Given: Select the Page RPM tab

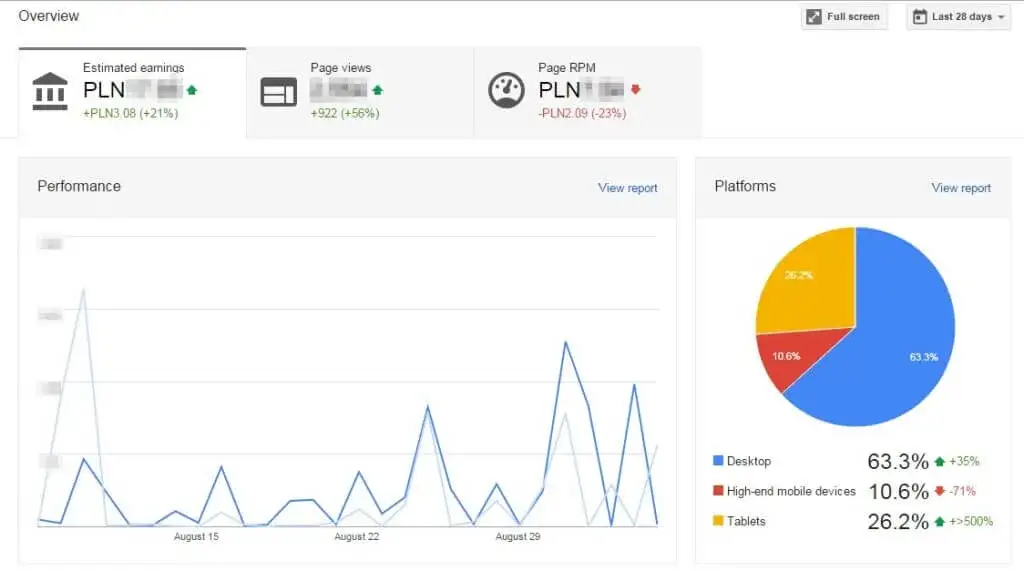Looking at the screenshot, I should pos(587,93).
